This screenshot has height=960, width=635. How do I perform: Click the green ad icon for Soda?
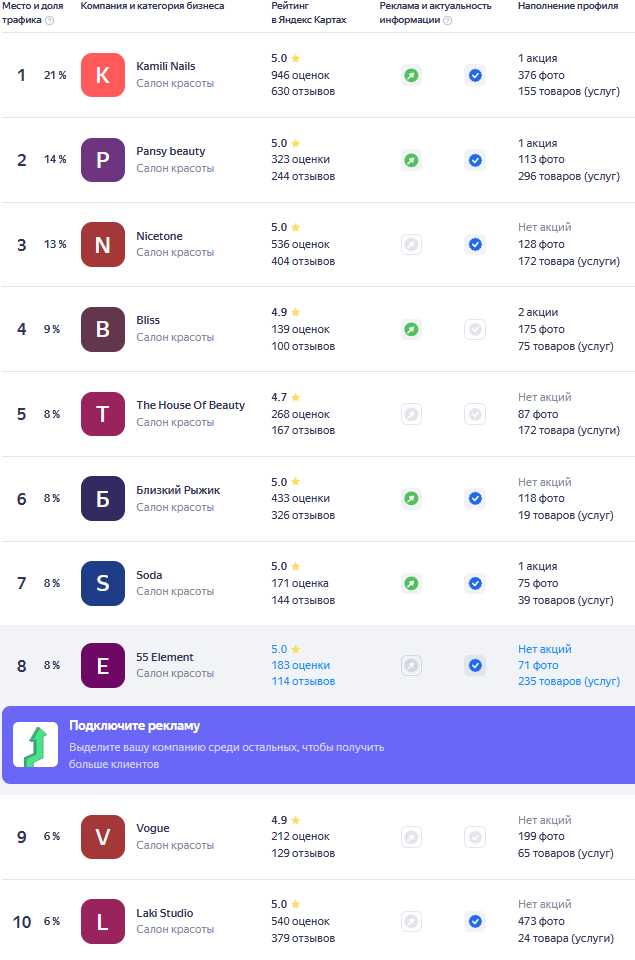click(x=411, y=583)
